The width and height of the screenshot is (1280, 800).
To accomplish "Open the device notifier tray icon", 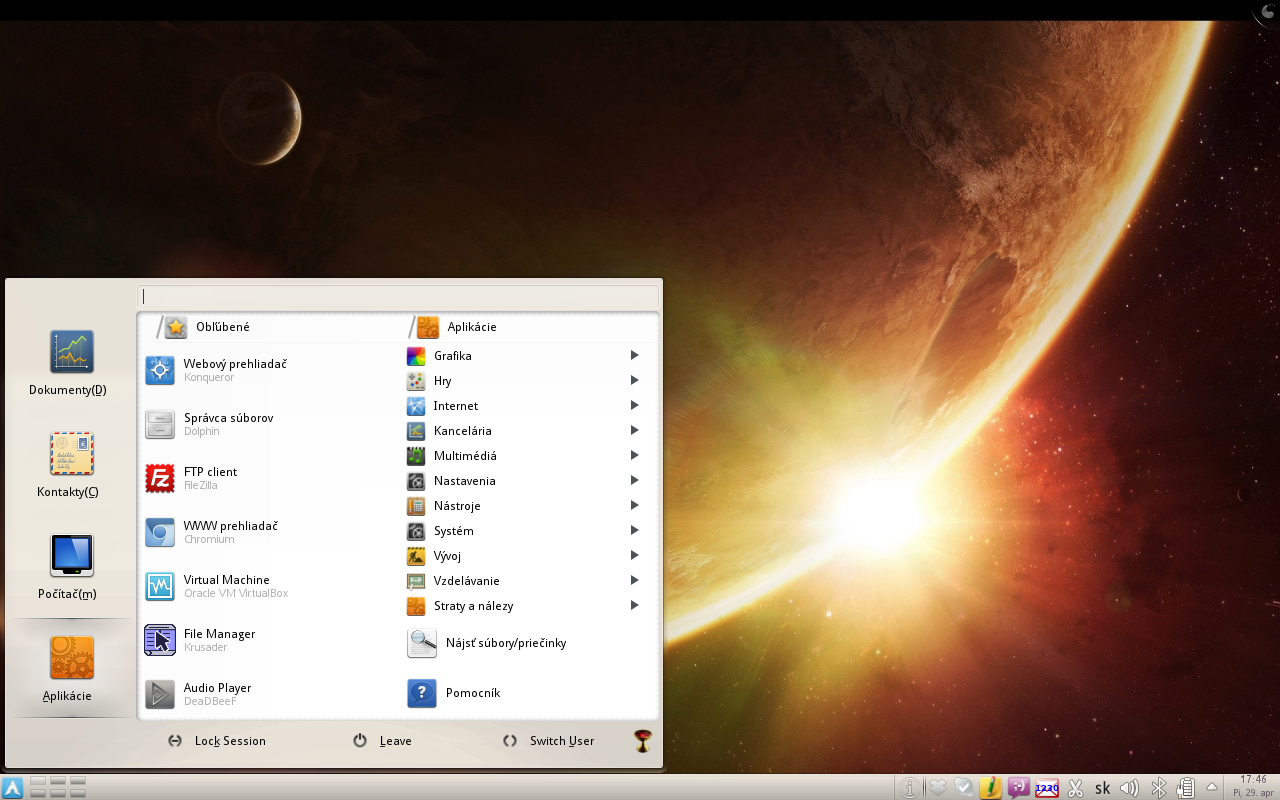I will [x=1186, y=788].
